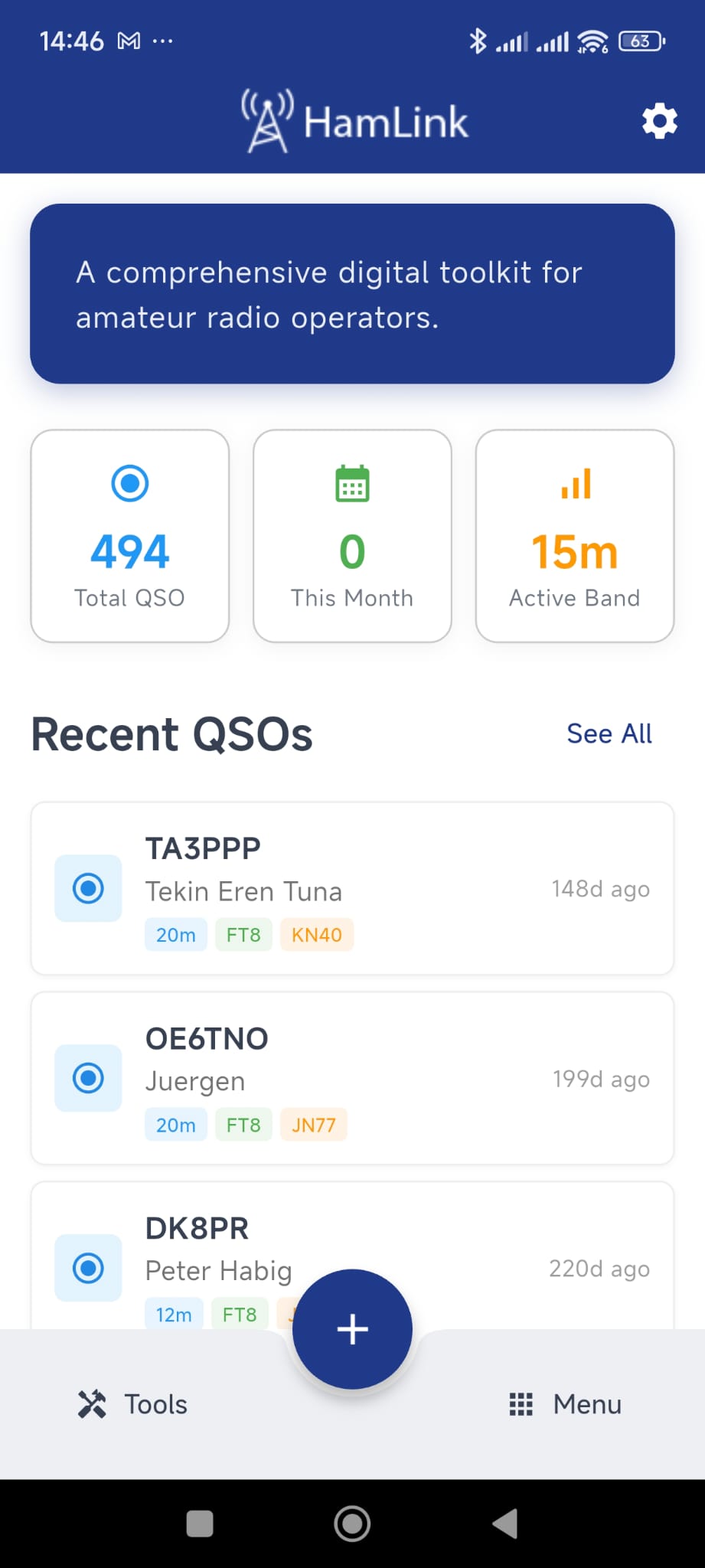Screen dimensions: 705x1568
Task: Open the Tools tab
Action: click(x=132, y=1404)
